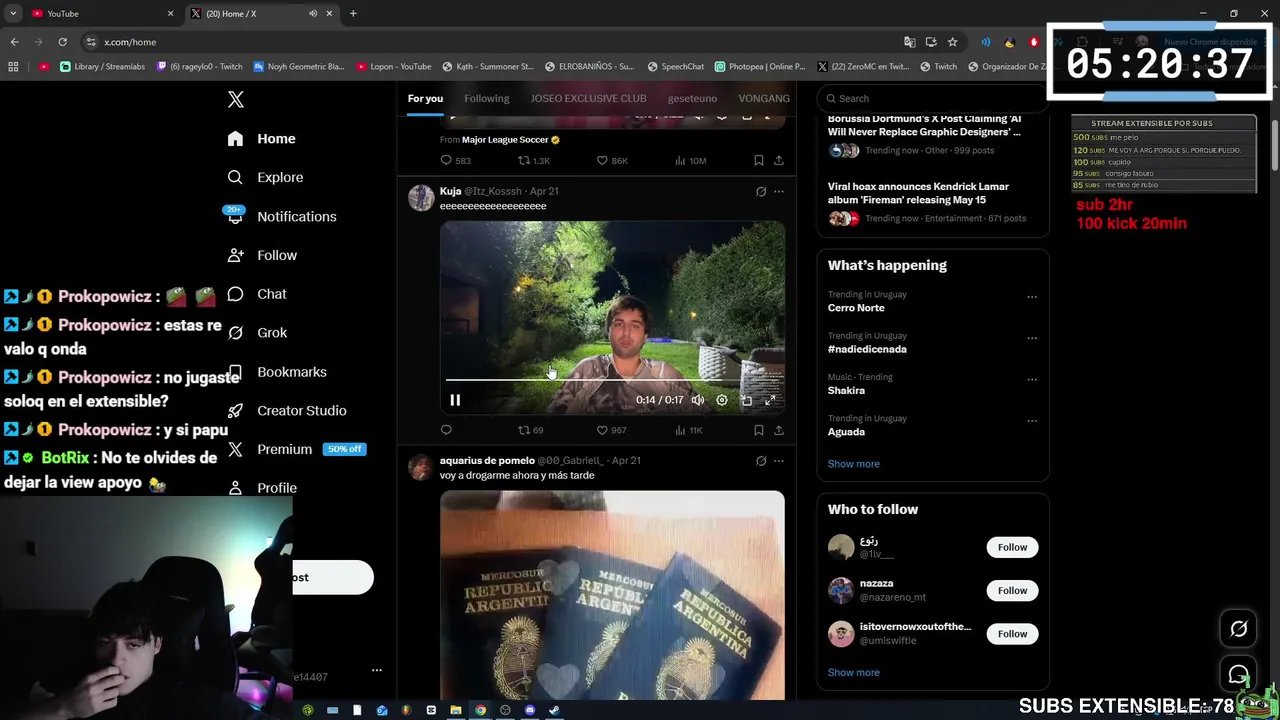The image size is (1280, 720).
Task: Pause Kuja's playing video
Action: (455, 400)
